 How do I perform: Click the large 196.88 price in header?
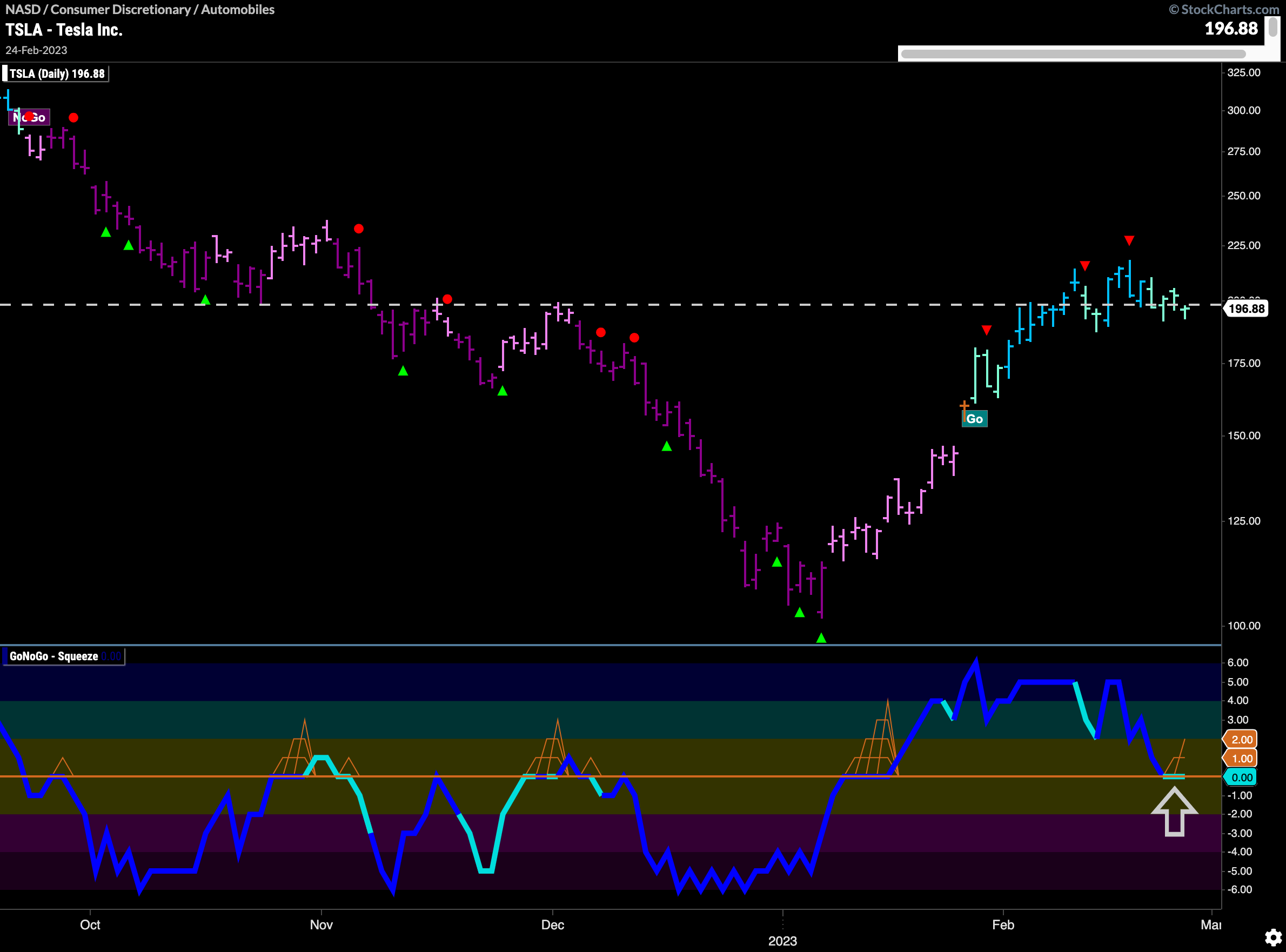(x=1231, y=28)
